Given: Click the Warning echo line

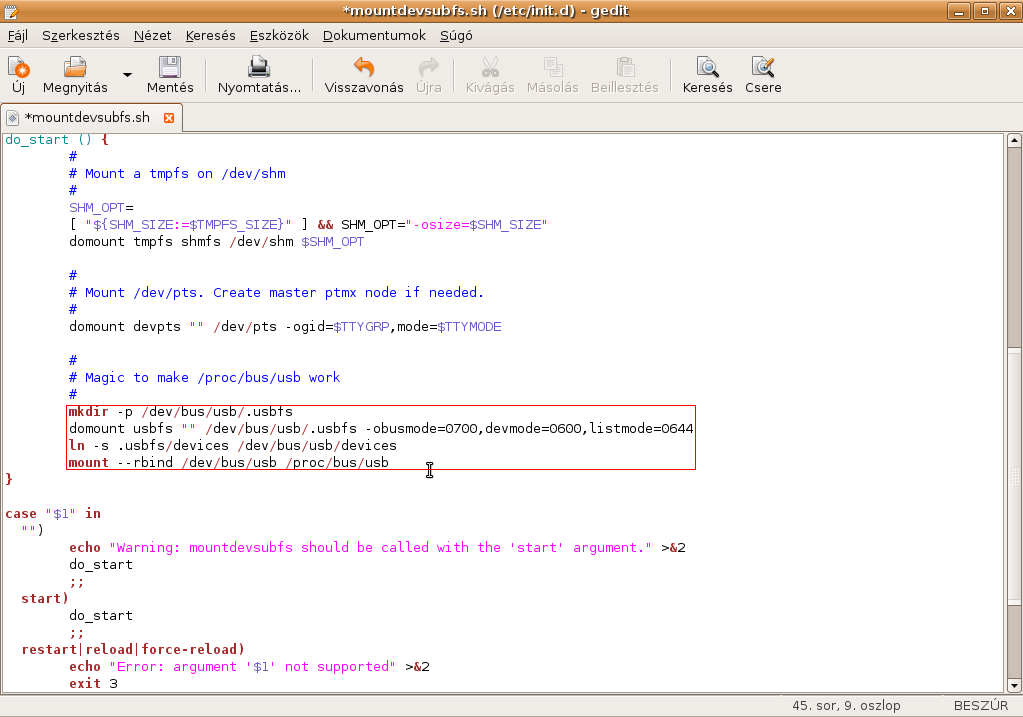Looking at the screenshot, I should tap(377, 547).
